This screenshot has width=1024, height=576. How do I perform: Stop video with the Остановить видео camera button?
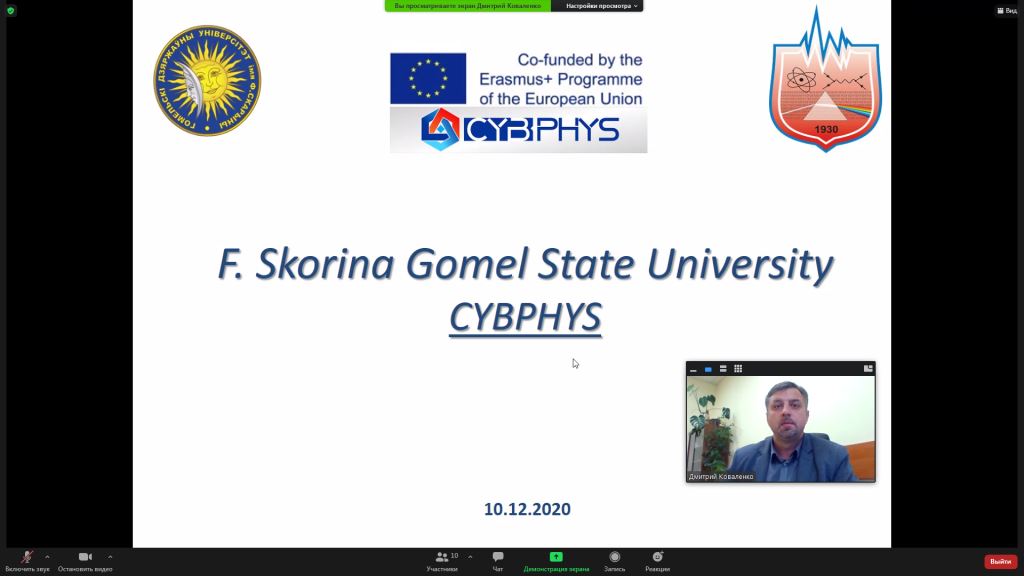85,561
